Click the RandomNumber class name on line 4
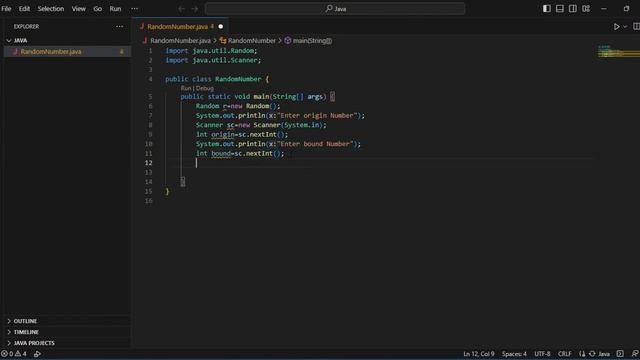This screenshot has height=360, width=640. (x=238, y=79)
